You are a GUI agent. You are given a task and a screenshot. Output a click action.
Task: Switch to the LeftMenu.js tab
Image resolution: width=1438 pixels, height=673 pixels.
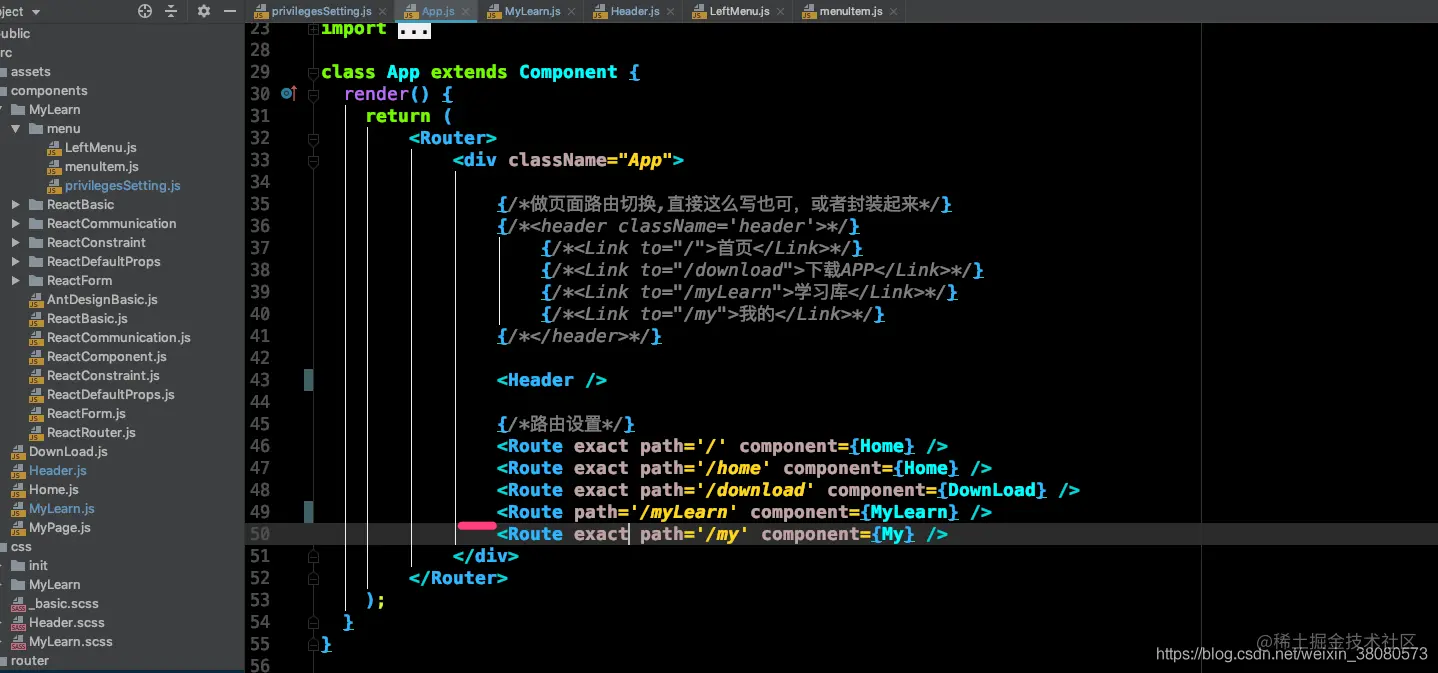pos(739,11)
